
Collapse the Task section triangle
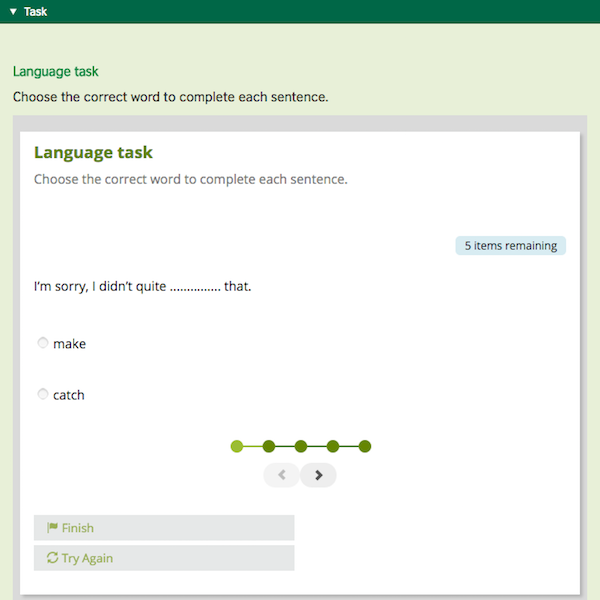pos(13,12)
